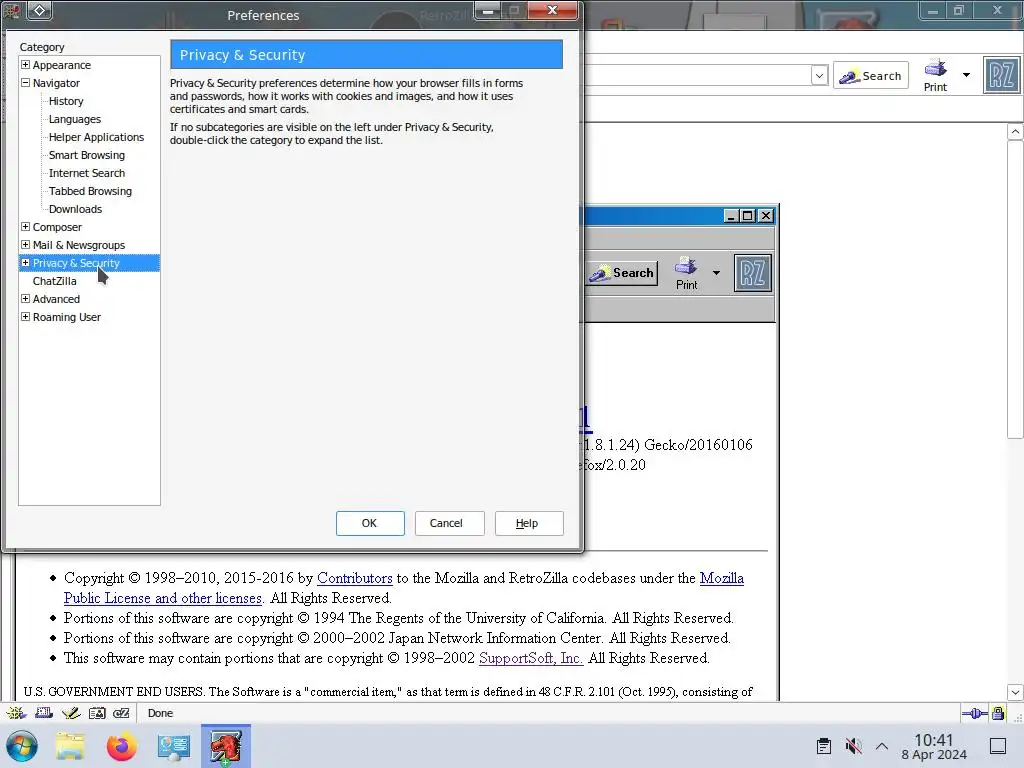This screenshot has width=1024, height=768.
Task: Open Mail & Newsgroups status bar icon
Action: (44, 713)
